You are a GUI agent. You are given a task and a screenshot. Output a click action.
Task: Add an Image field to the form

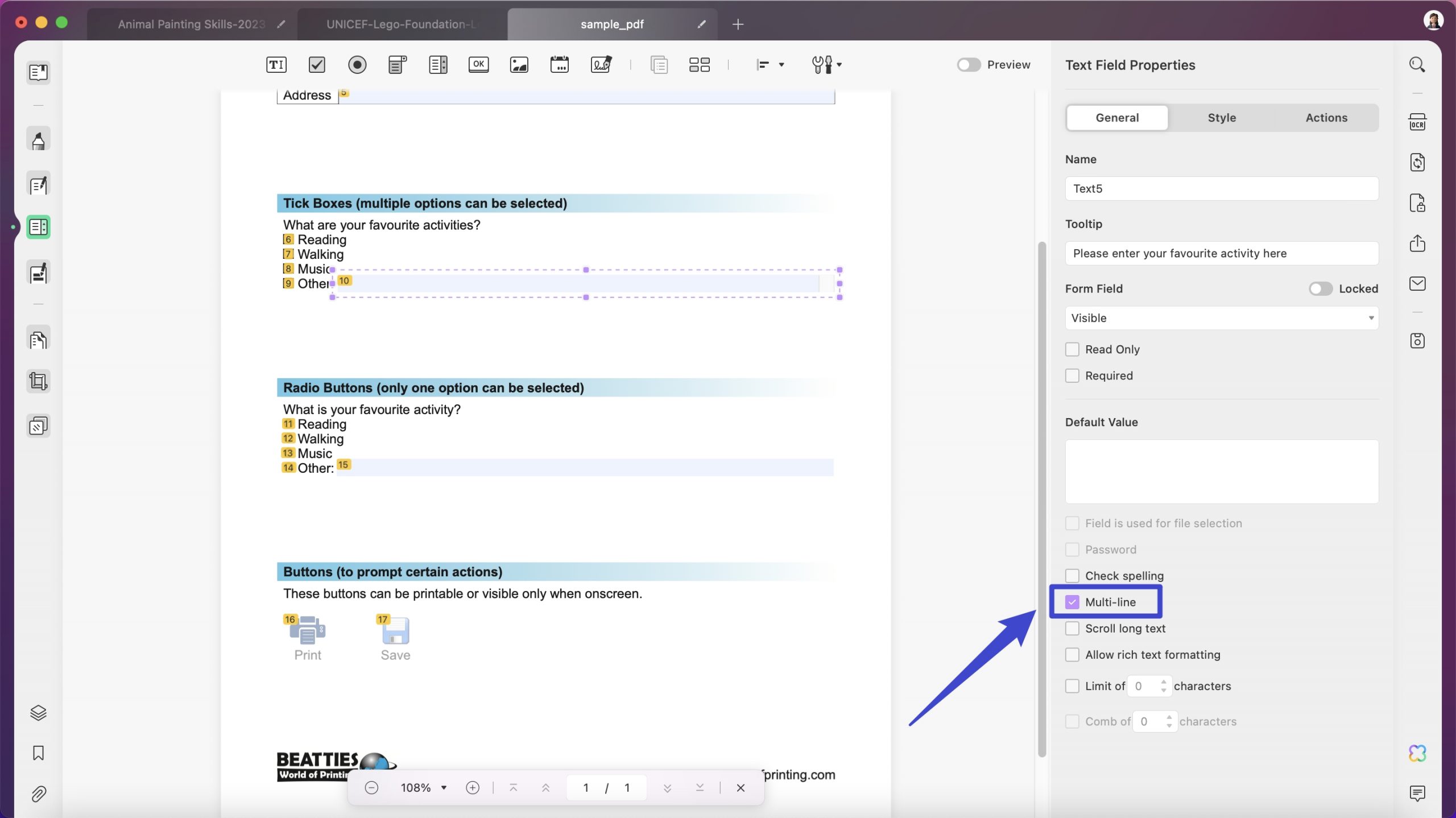click(x=519, y=64)
